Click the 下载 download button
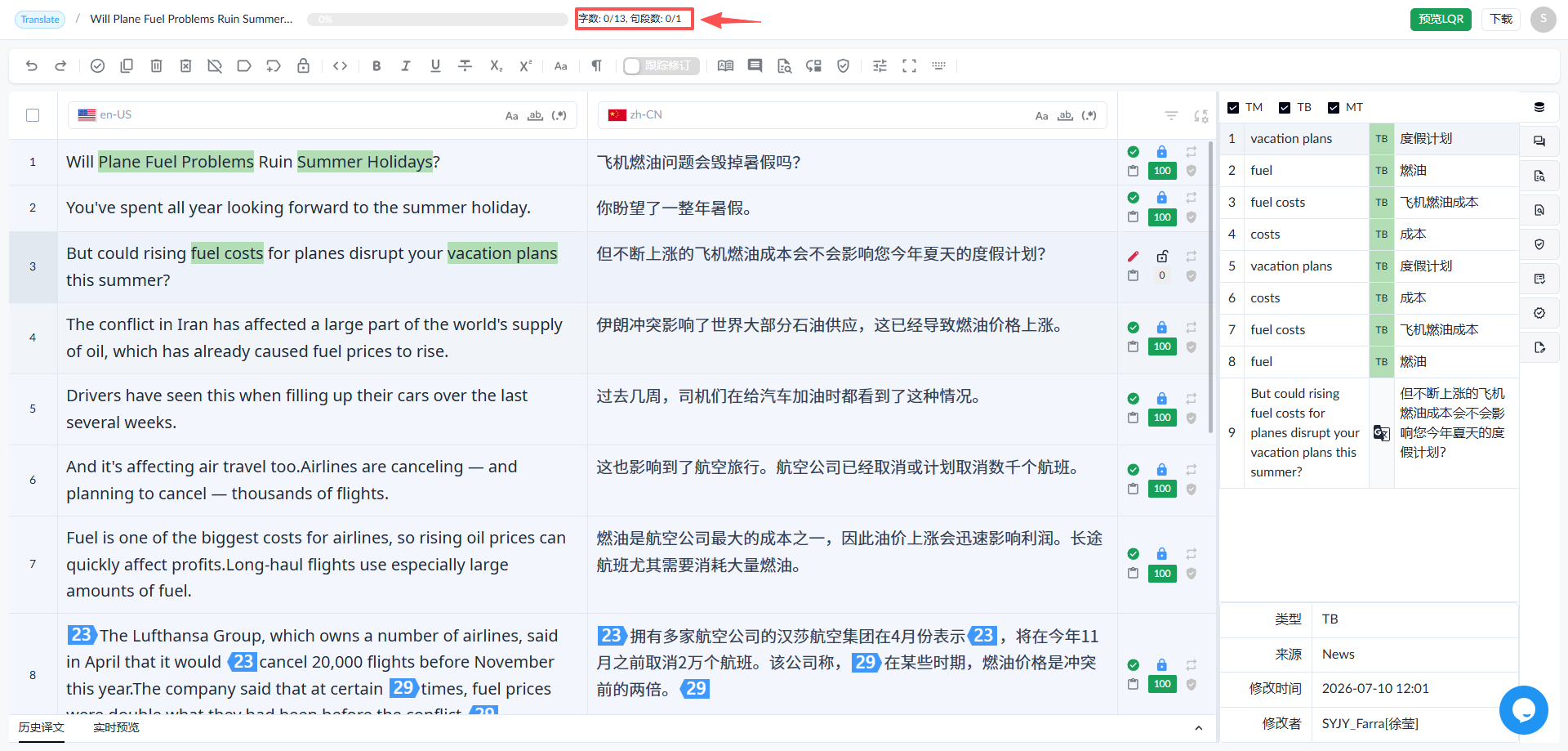1568x751 pixels. [1501, 19]
